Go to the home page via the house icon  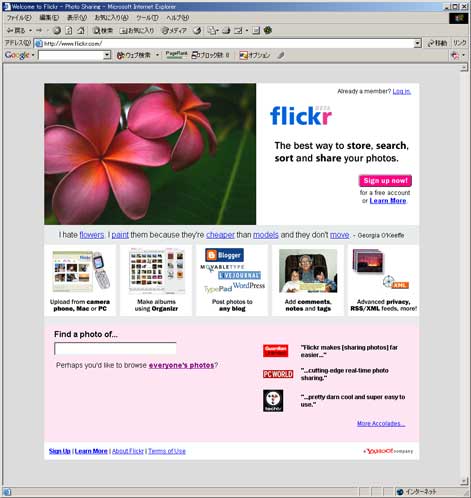(x=81, y=31)
